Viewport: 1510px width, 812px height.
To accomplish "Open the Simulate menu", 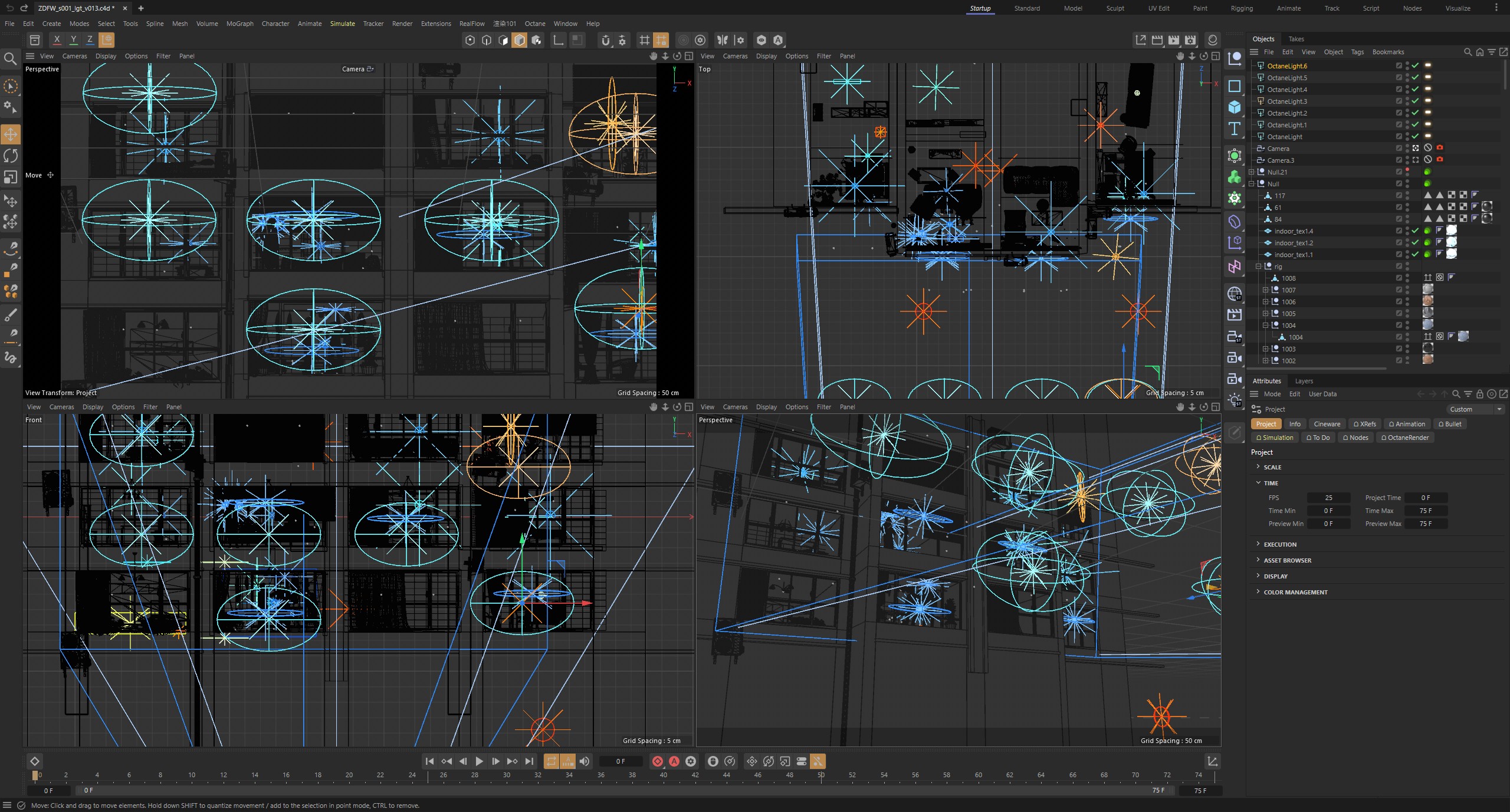I will [342, 24].
